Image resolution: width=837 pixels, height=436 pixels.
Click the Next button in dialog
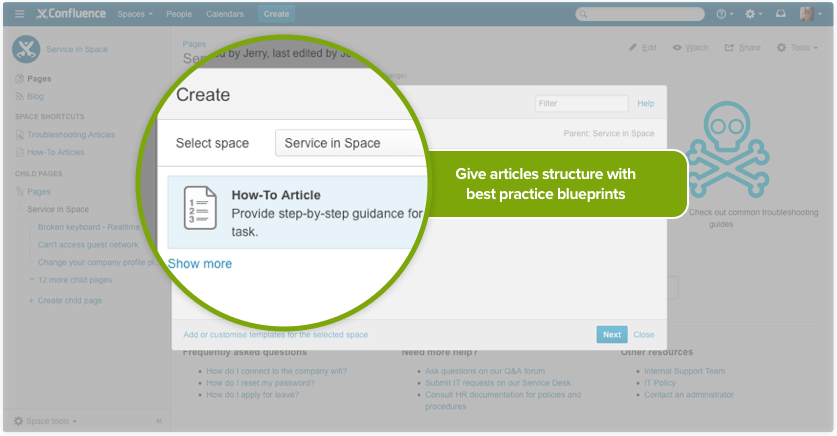pos(611,335)
